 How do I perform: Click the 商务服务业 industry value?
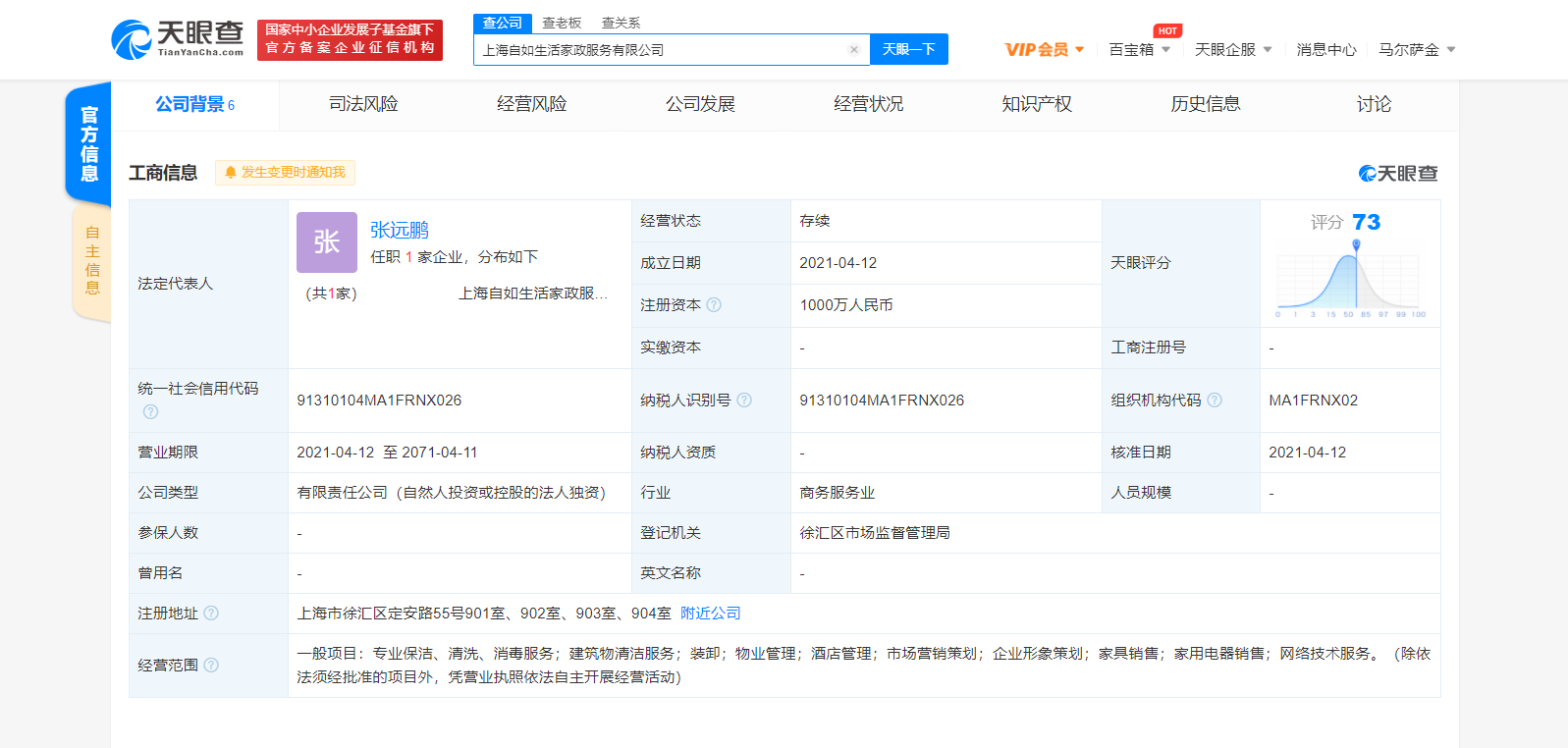pyautogui.click(x=837, y=493)
